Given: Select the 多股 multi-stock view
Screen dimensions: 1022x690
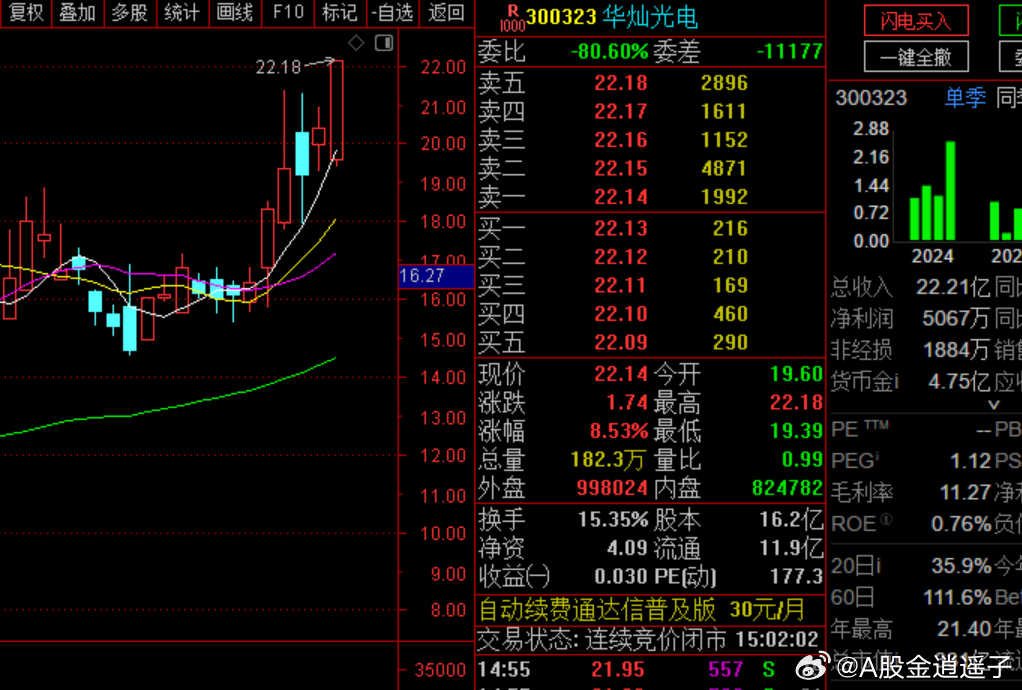Looking at the screenshot, I should click(x=130, y=12).
